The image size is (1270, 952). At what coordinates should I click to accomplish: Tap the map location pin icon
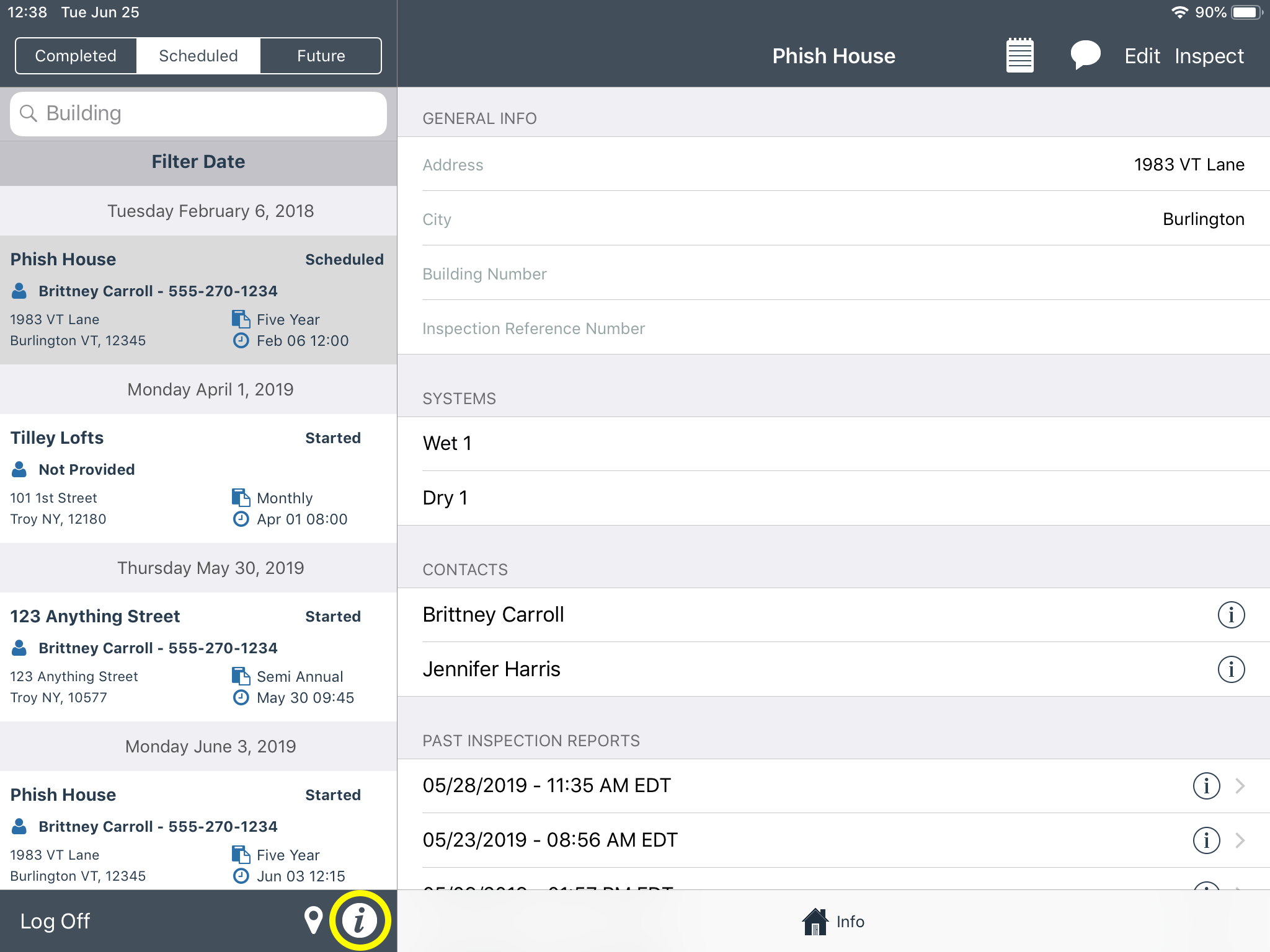(x=313, y=920)
